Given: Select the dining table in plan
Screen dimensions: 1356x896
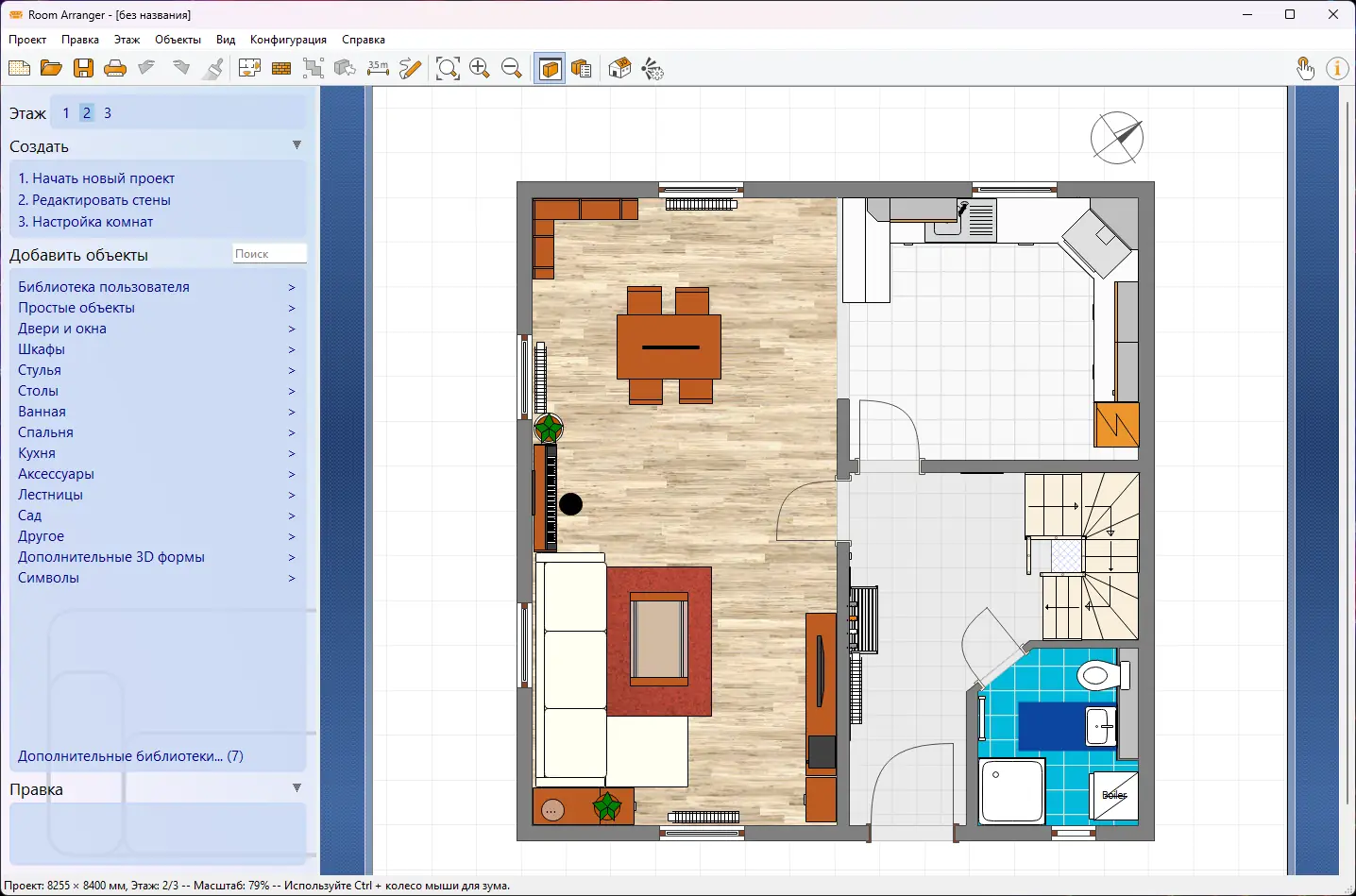Looking at the screenshot, I should 669,347.
